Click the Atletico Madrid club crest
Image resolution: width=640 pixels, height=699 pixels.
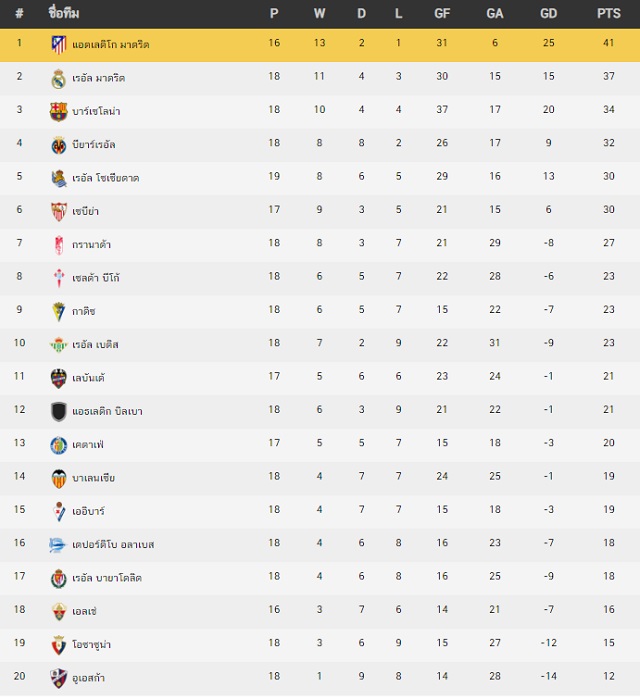point(58,45)
